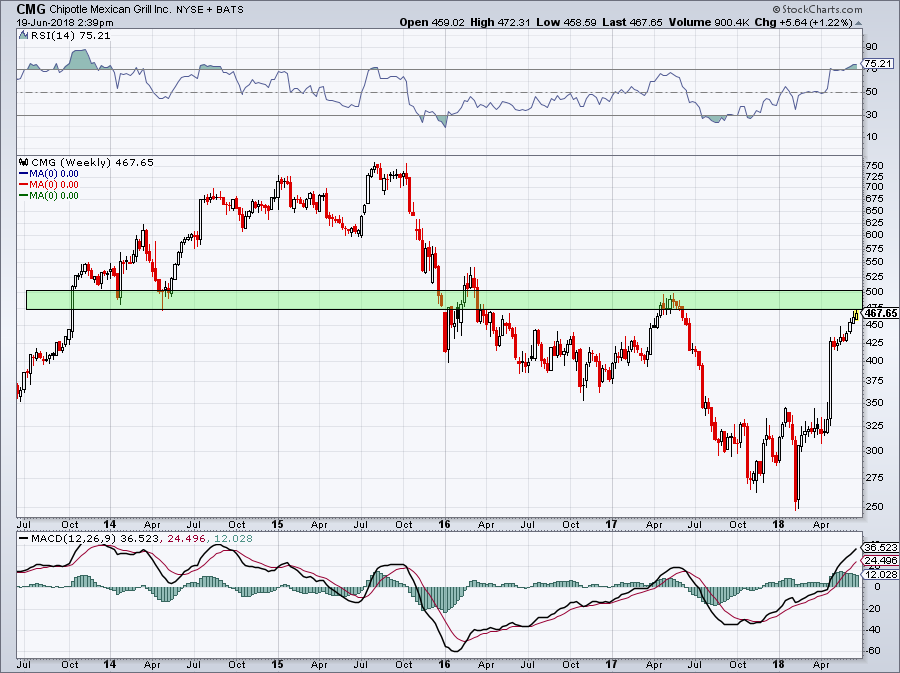Click the RSI(14) 75.21 legend label
Screen dimensions: 900x673
click(x=71, y=36)
